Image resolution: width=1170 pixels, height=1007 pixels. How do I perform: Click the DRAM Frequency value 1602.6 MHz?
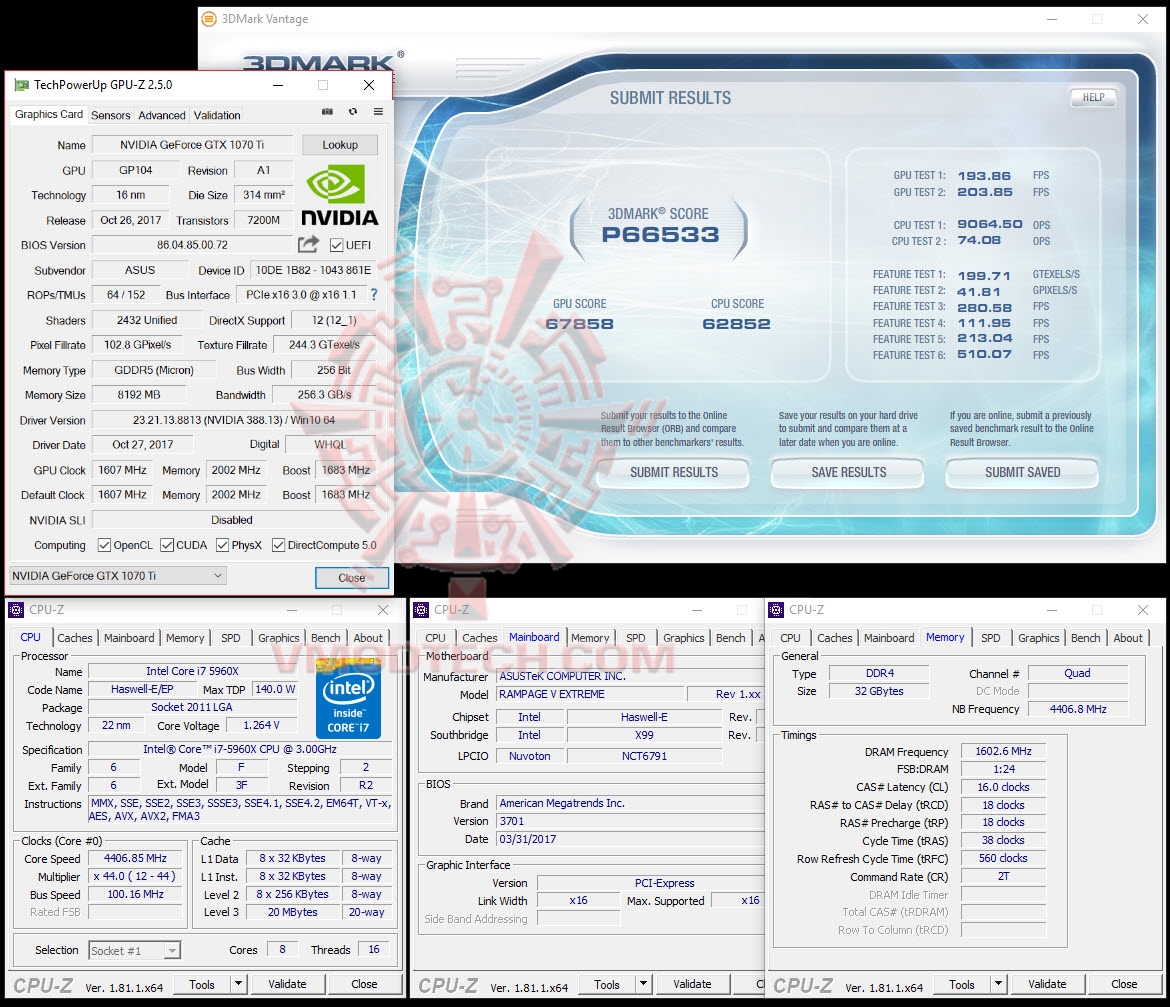coord(1003,751)
